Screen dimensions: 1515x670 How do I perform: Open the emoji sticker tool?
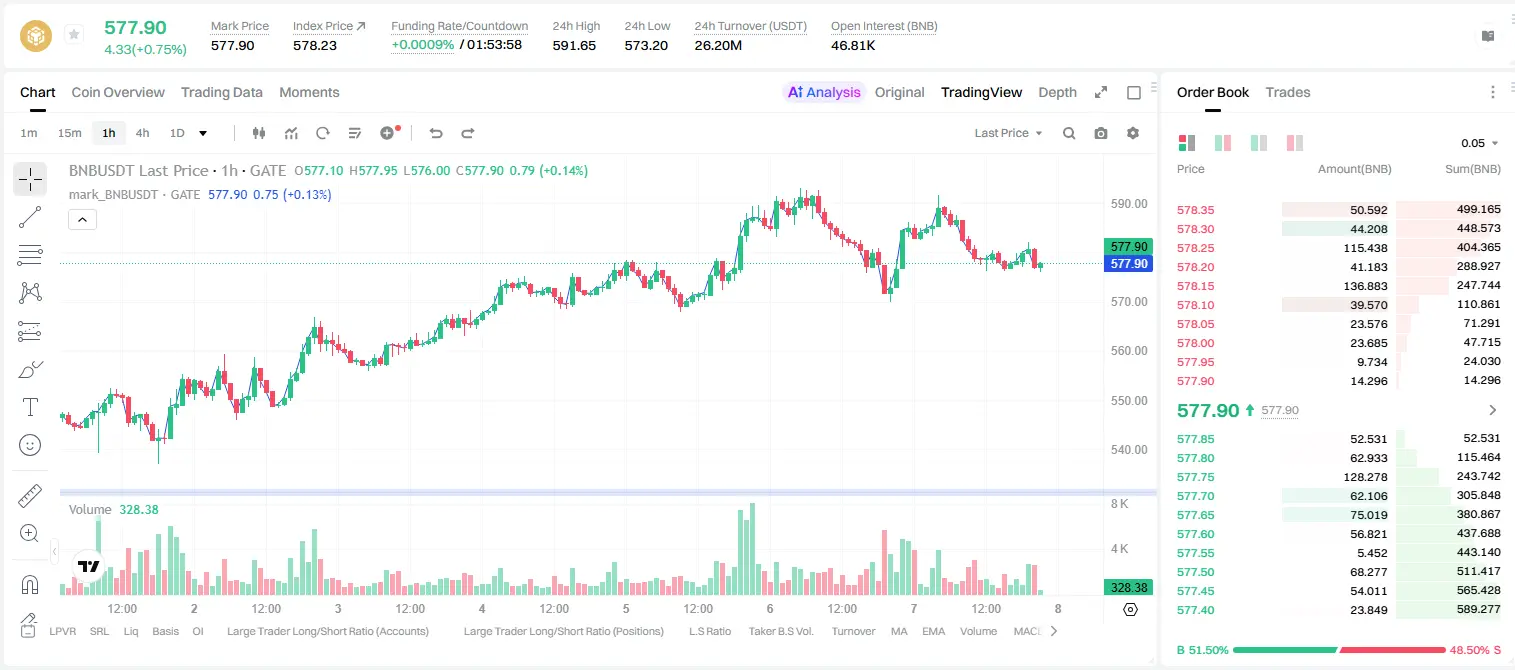(x=30, y=445)
